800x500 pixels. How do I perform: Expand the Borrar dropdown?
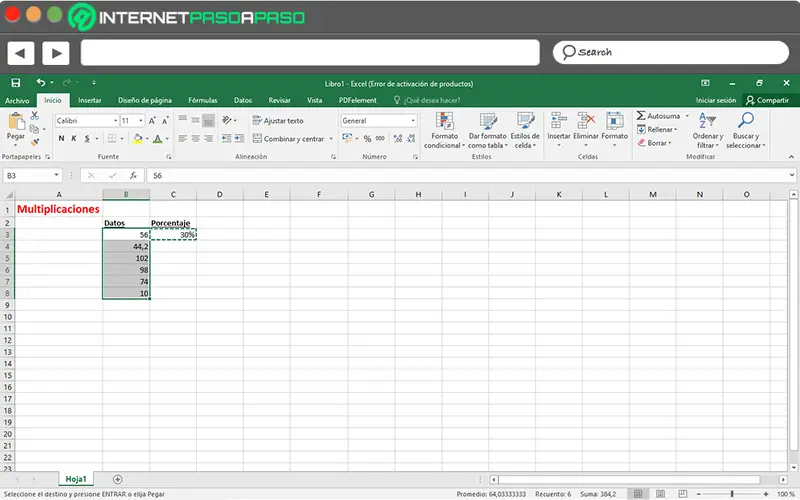[x=670, y=143]
